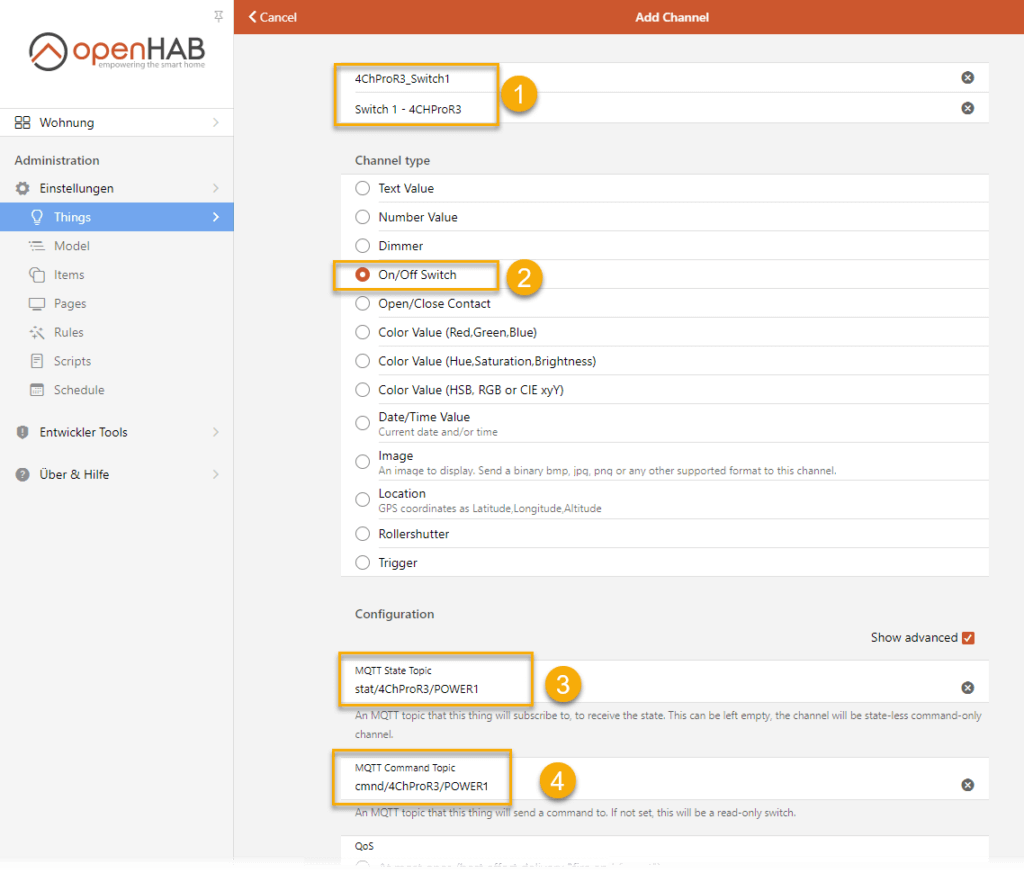
Task: Expand the Entwickler Tools section arrow
Action: click(216, 432)
